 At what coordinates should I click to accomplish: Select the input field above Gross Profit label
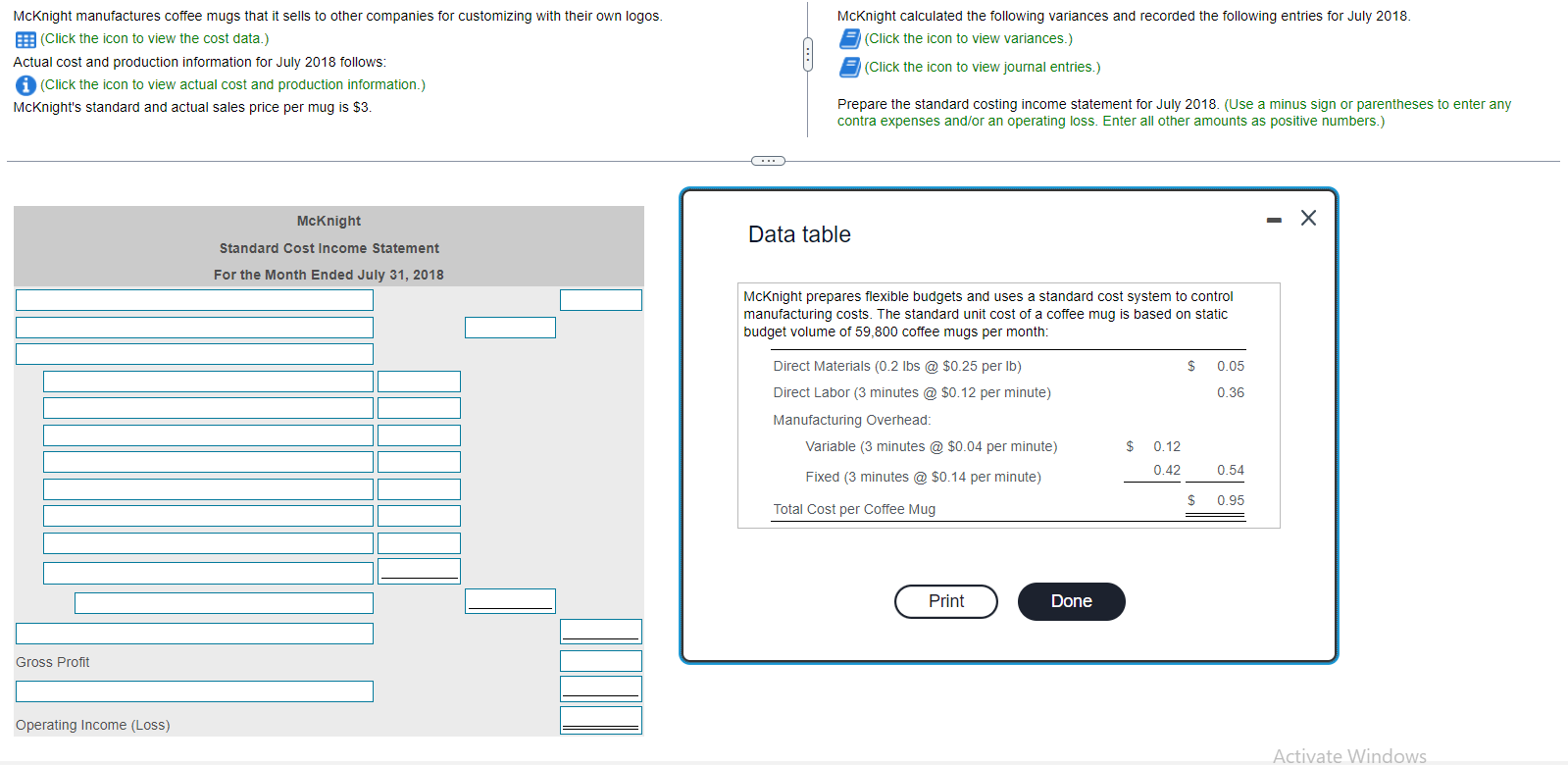point(194,634)
